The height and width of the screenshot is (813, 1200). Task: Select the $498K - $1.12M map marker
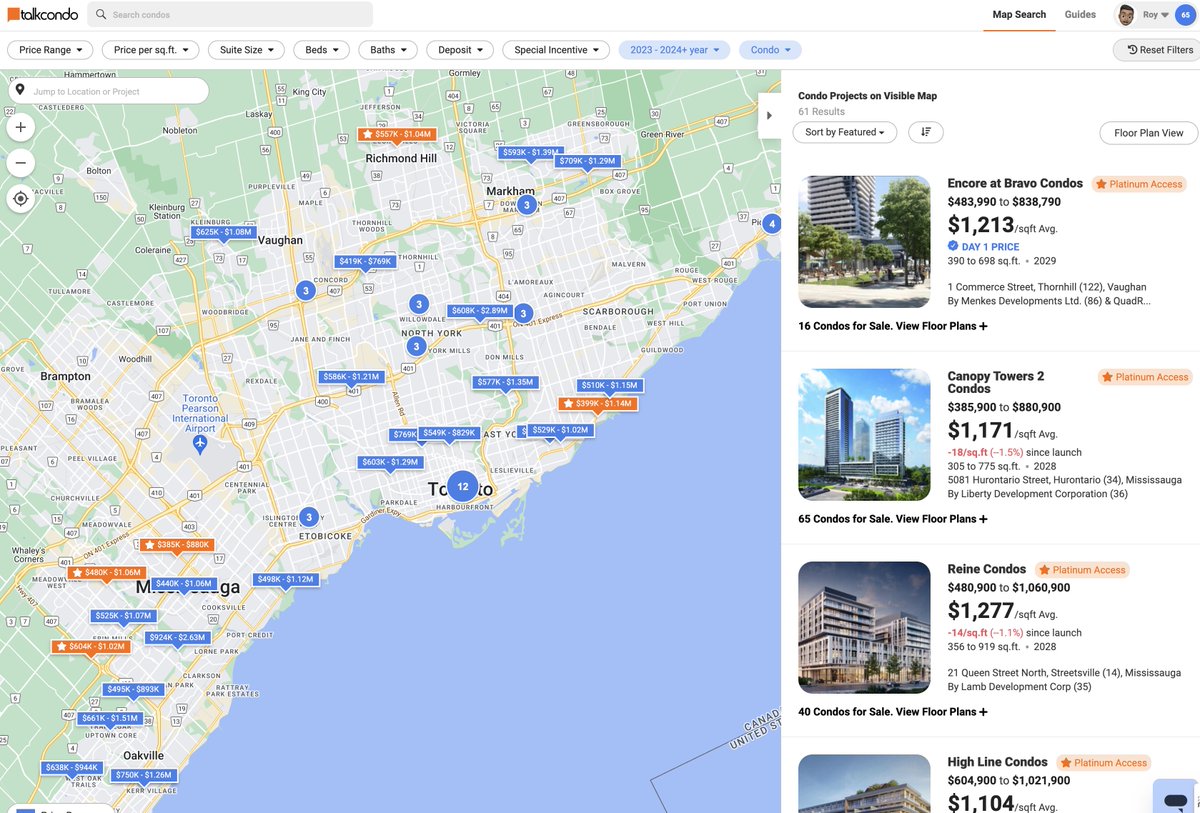(x=286, y=580)
